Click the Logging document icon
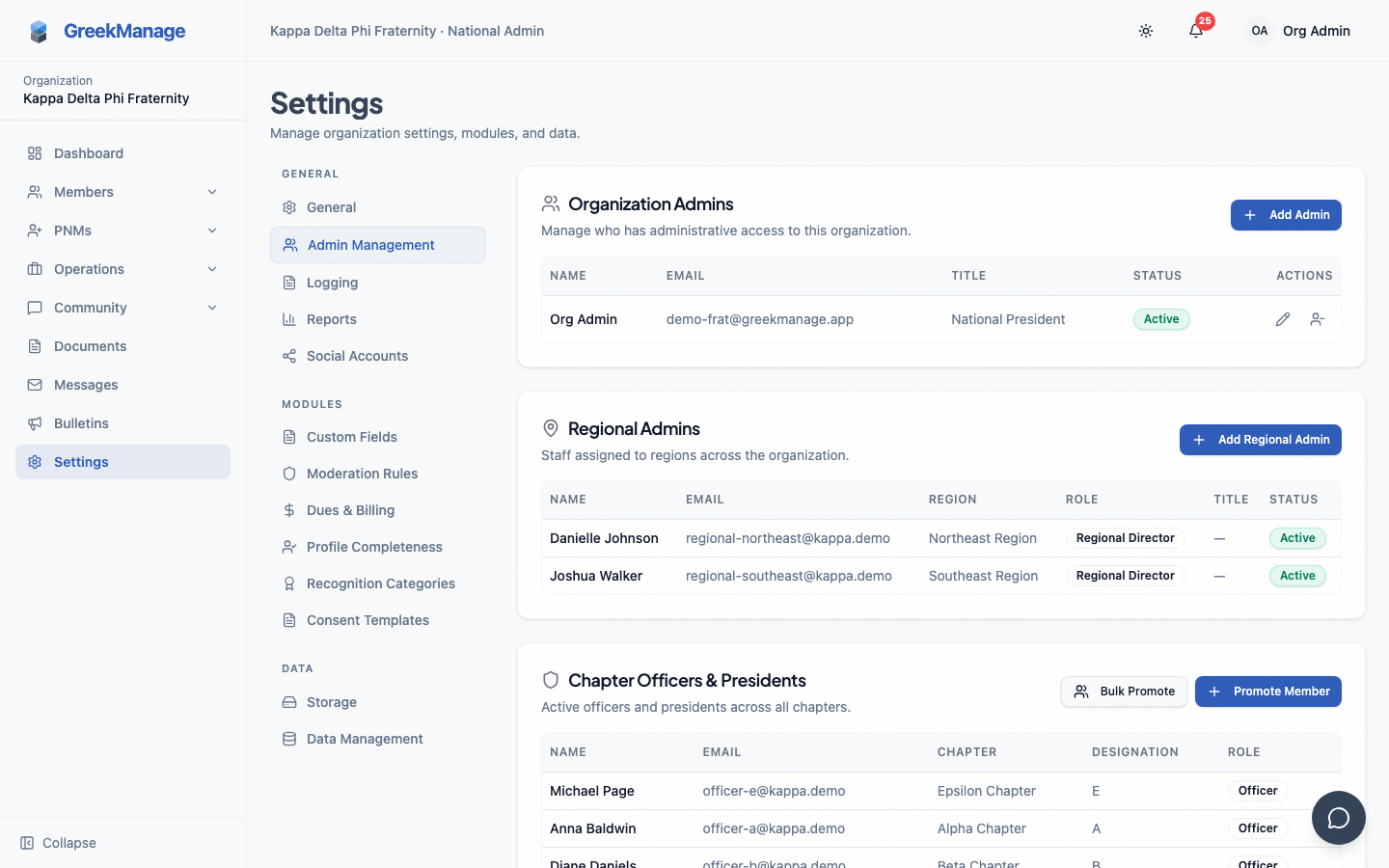The height and width of the screenshot is (868, 1389). pyautogui.click(x=289, y=283)
